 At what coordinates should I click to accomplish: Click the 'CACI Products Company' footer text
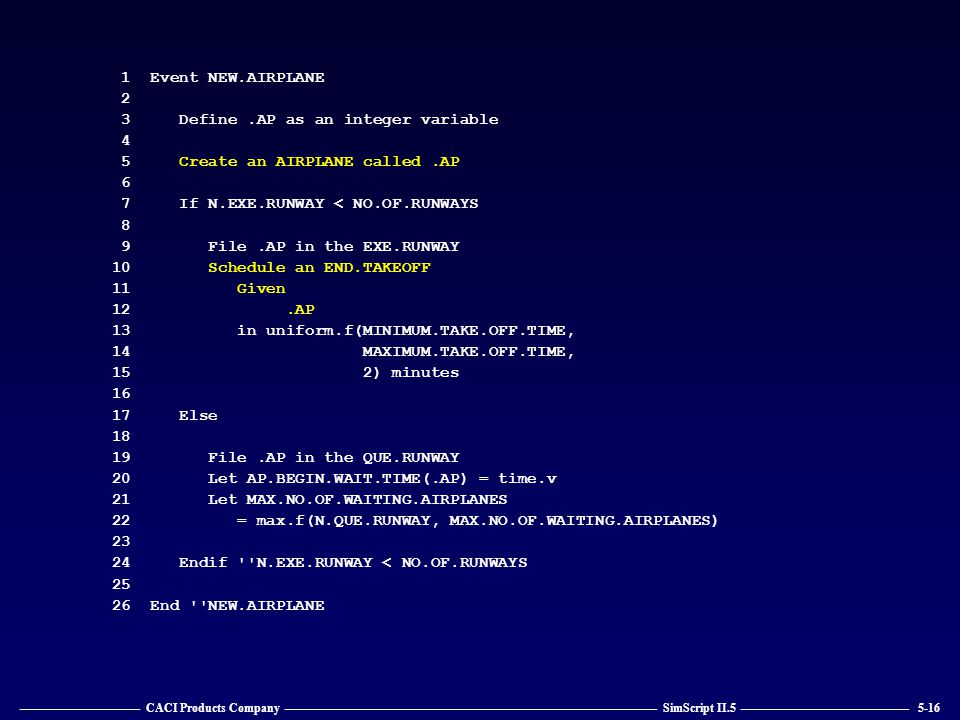(212, 708)
